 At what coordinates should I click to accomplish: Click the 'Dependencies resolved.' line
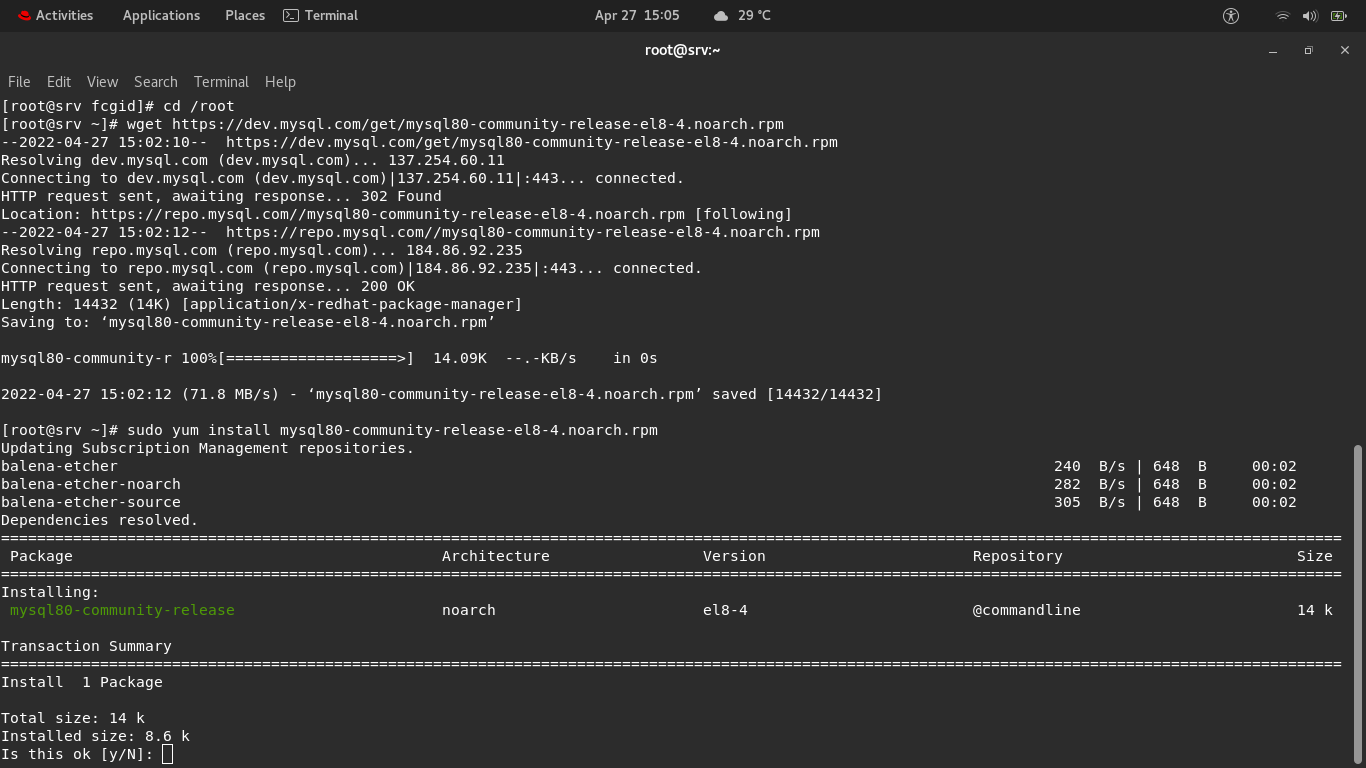point(99,520)
